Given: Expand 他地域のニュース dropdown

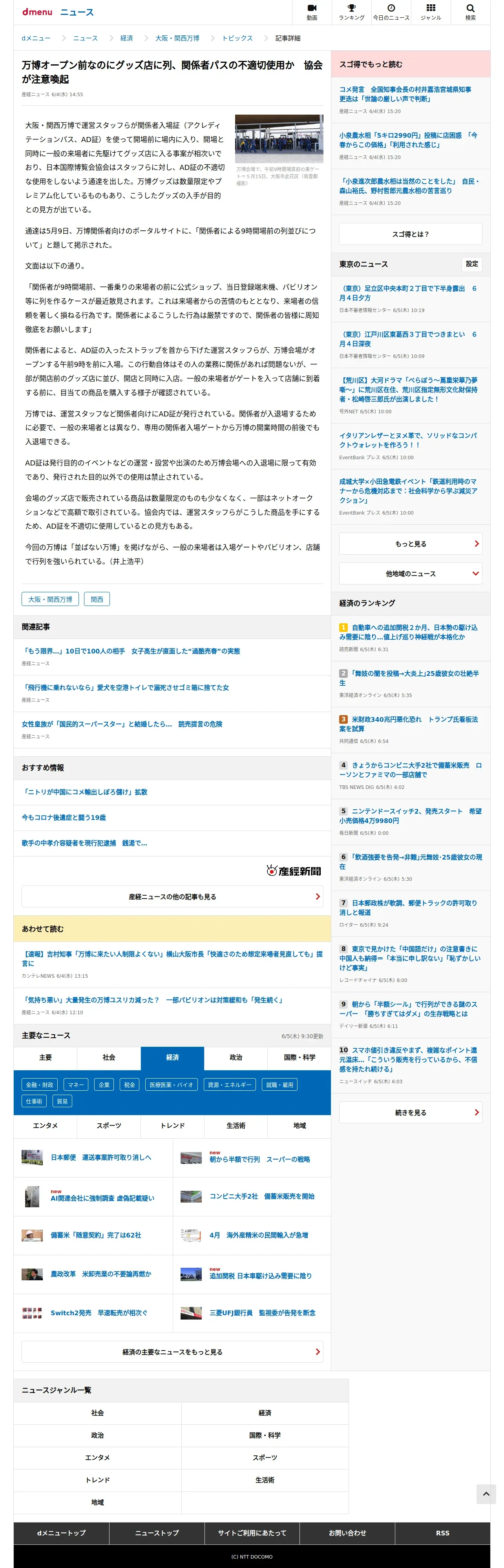Looking at the screenshot, I should [410, 573].
